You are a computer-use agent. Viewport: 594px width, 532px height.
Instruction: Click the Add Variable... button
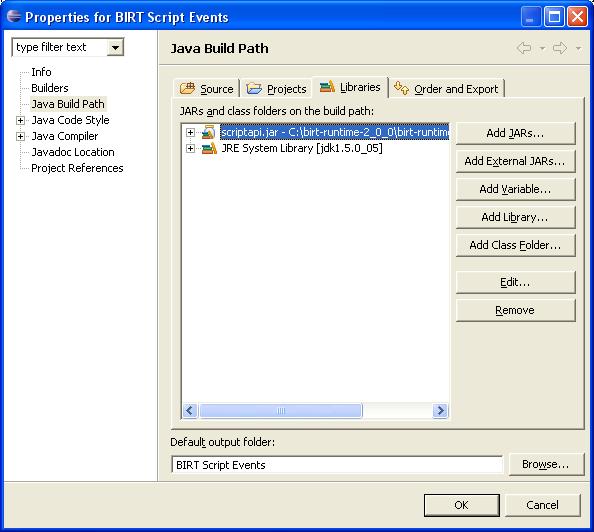click(x=516, y=189)
